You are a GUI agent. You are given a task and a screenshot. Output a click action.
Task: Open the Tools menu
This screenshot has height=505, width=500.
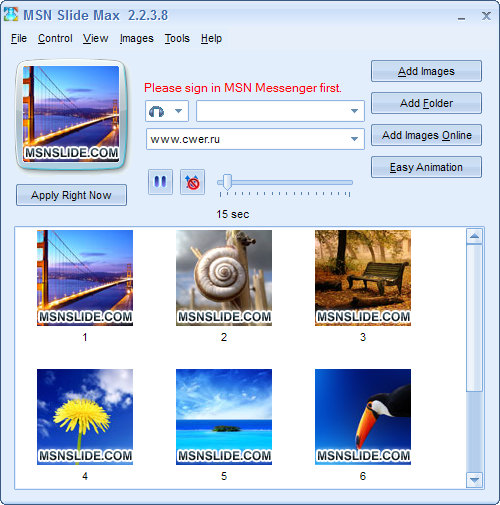click(x=177, y=38)
